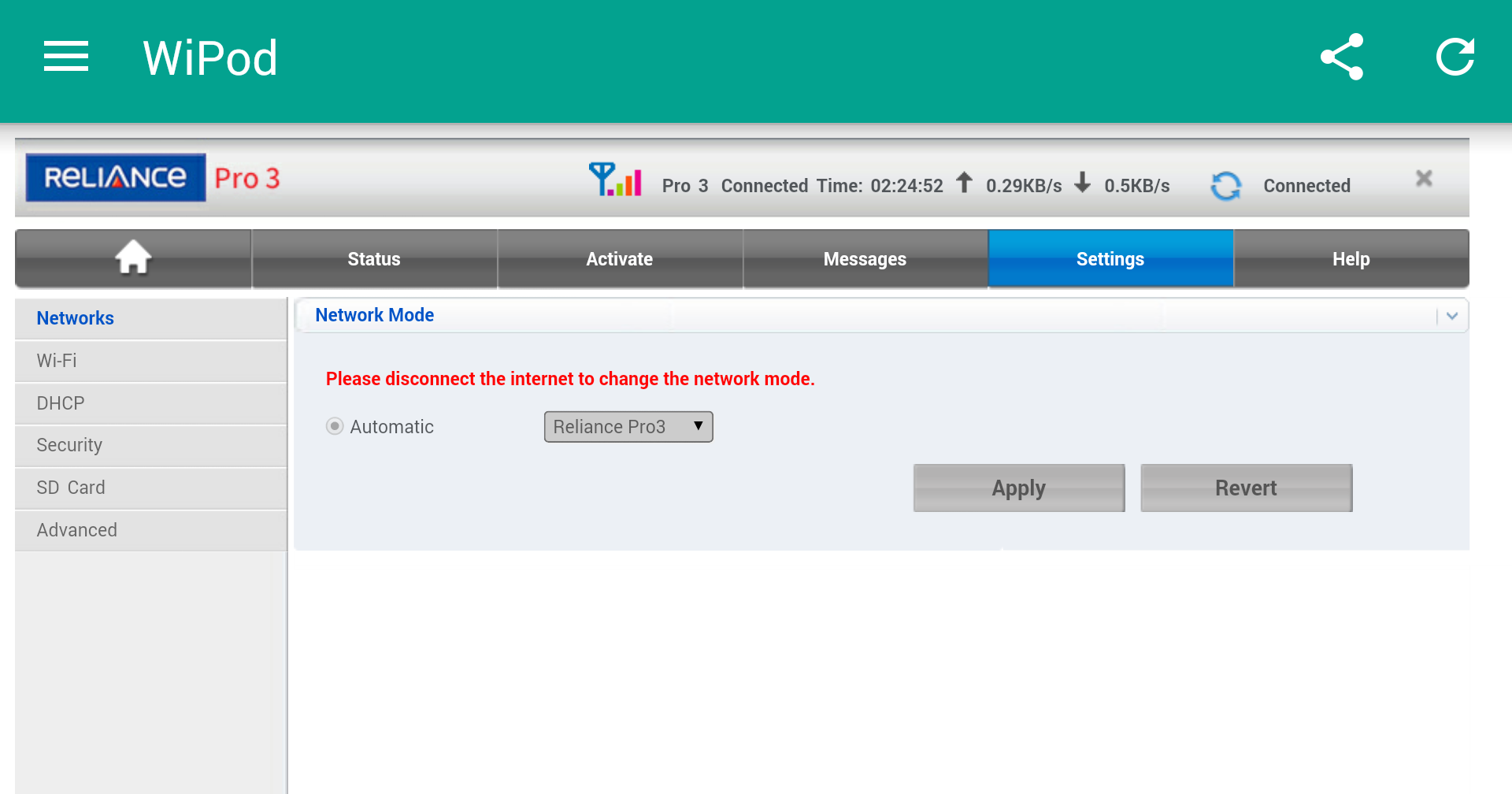Go to the Home tab
This screenshot has height=794, width=1512.
pos(133,258)
